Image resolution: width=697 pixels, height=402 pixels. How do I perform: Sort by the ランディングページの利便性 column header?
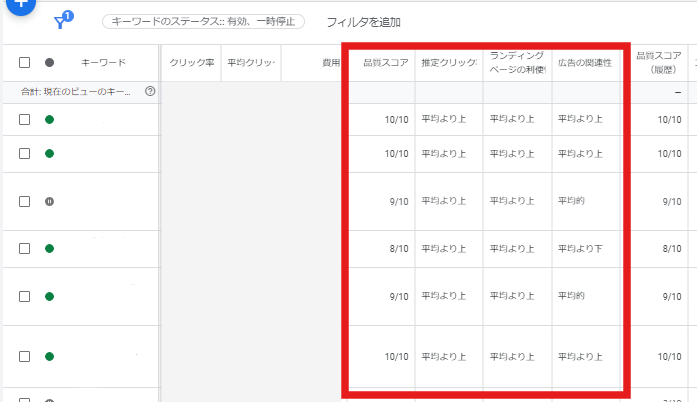coord(517,63)
